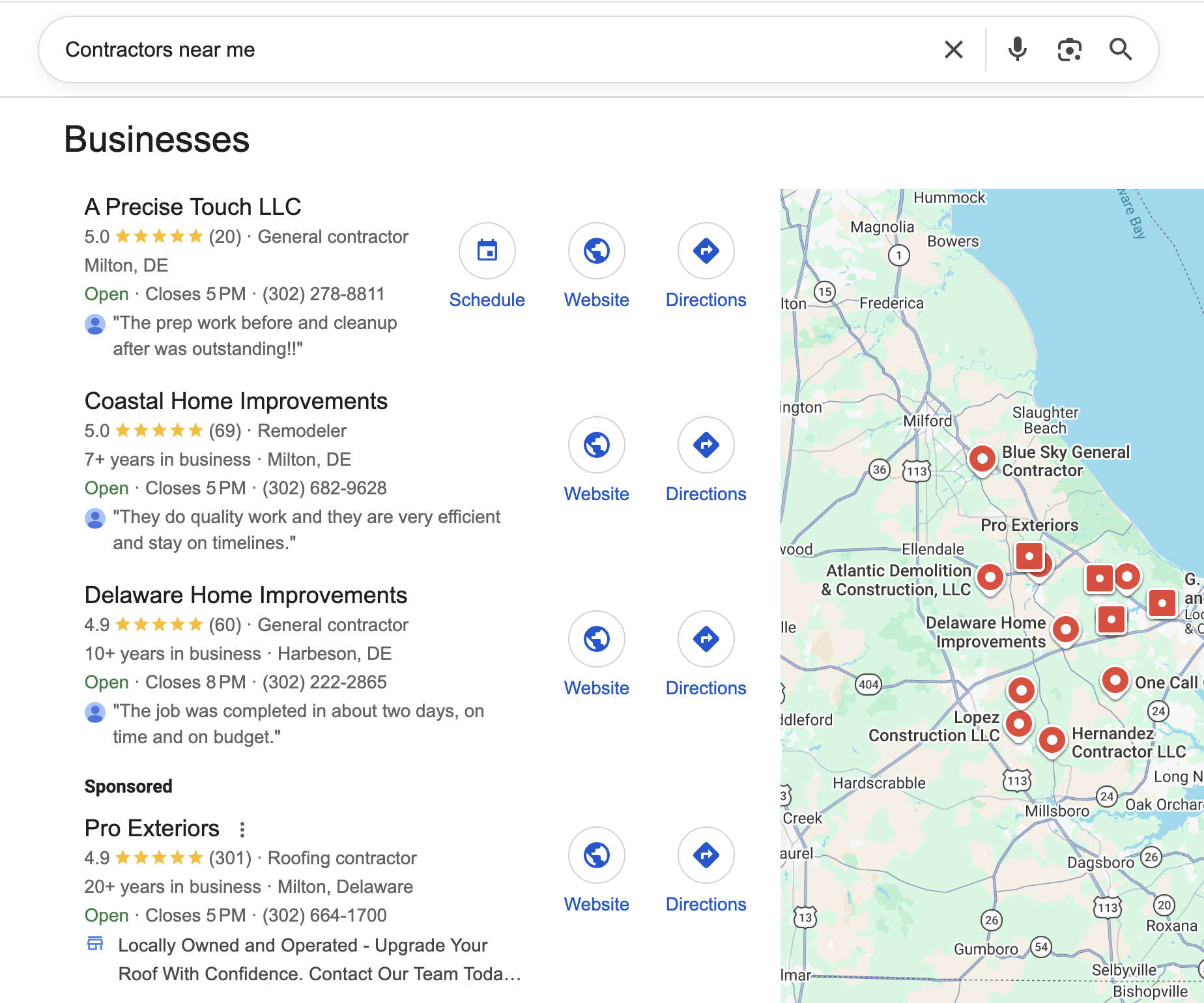
Task: Click the Delaware Home Improvements review quote
Action: click(298, 724)
